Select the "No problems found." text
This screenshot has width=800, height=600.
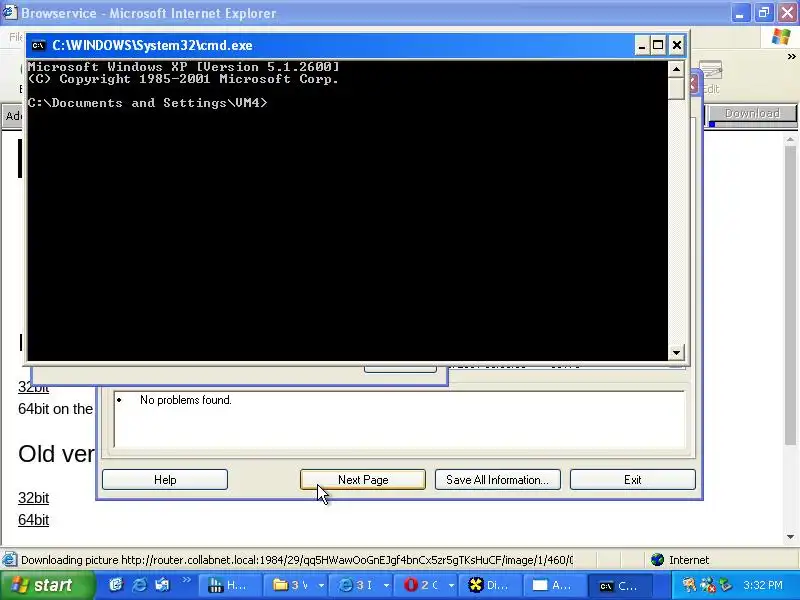point(186,400)
